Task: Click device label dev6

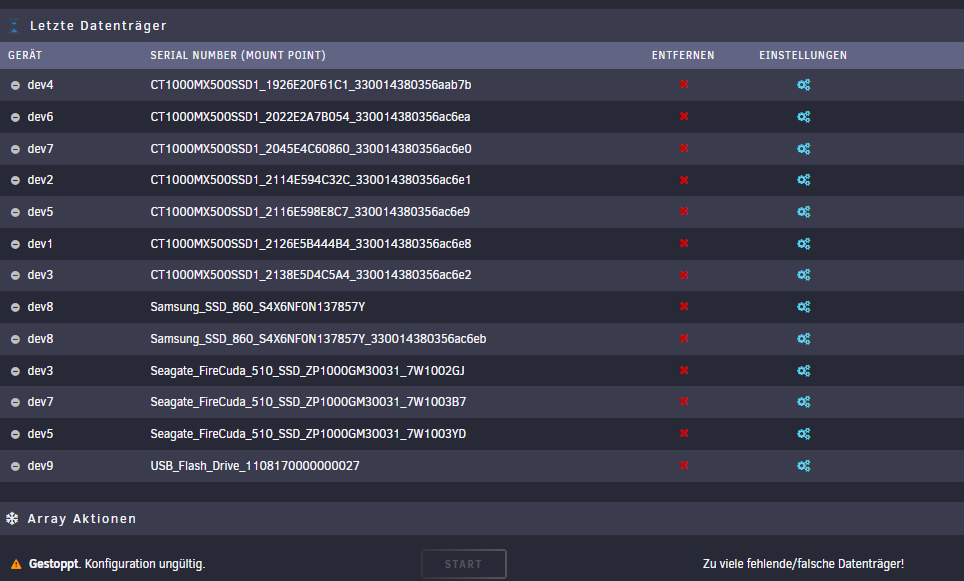Action: [40, 117]
